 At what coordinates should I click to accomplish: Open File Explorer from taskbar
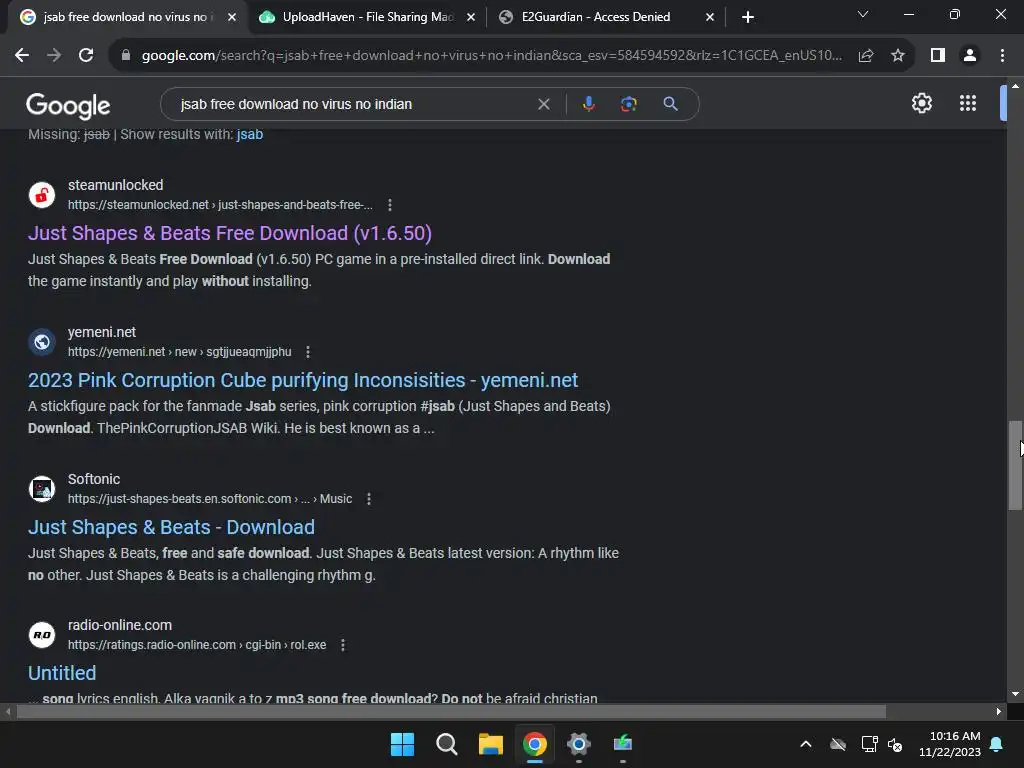[x=490, y=744]
